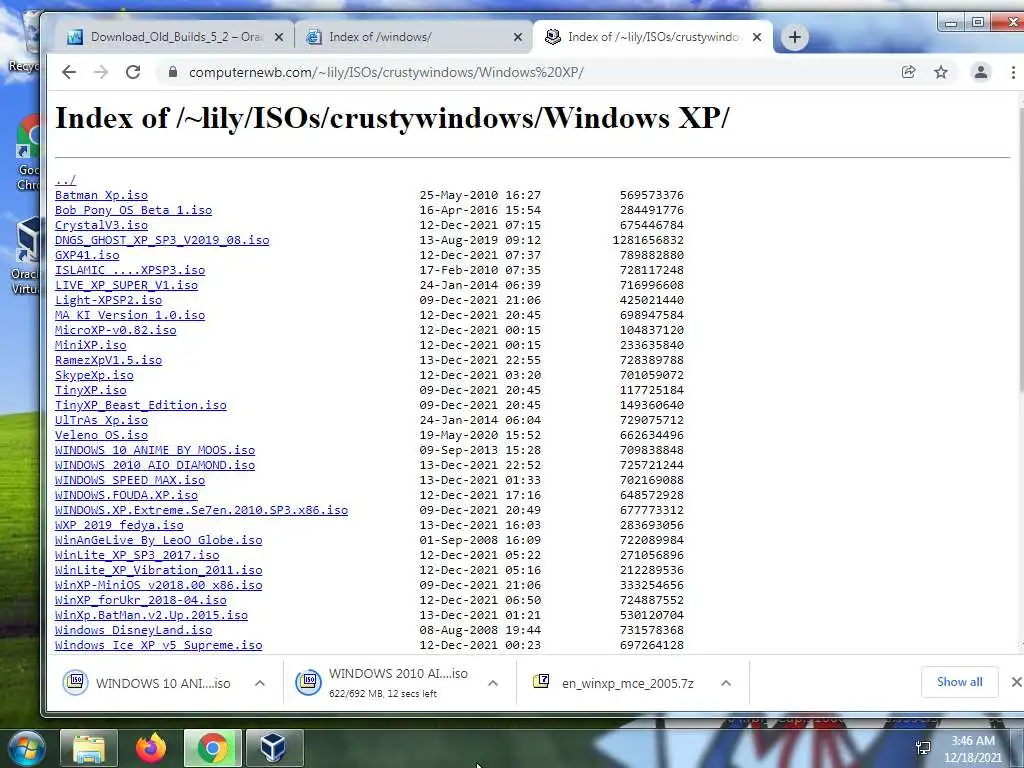Launch Firefox from the taskbar
Screen dimensions: 1024x768
coord(151,748)
